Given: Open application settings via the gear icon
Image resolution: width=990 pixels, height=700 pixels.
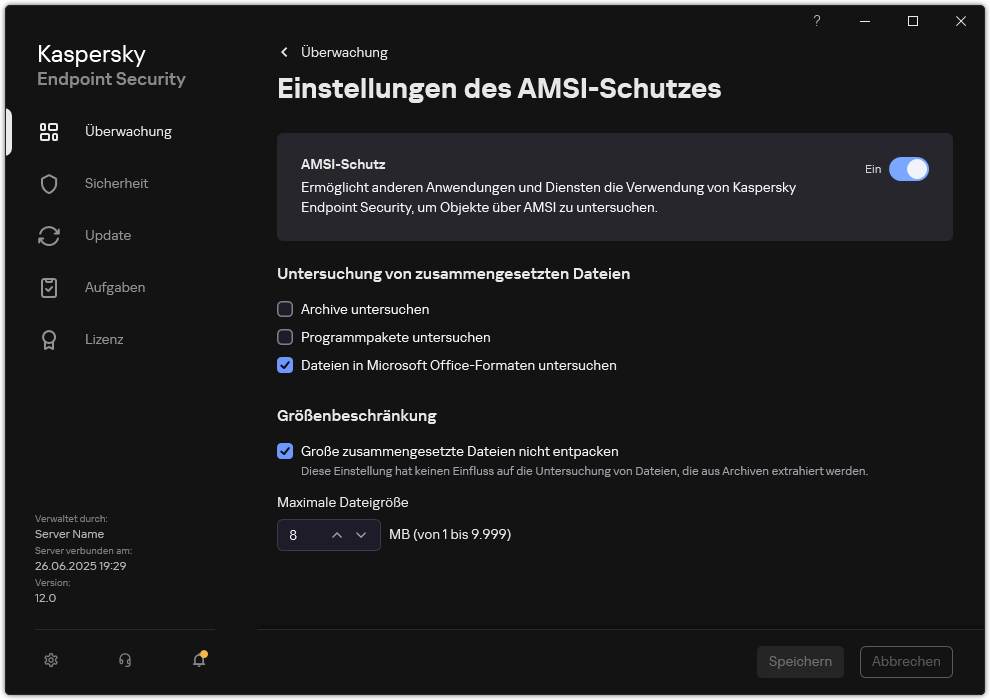Looking at the screenshot, I should tap(51, 660).
